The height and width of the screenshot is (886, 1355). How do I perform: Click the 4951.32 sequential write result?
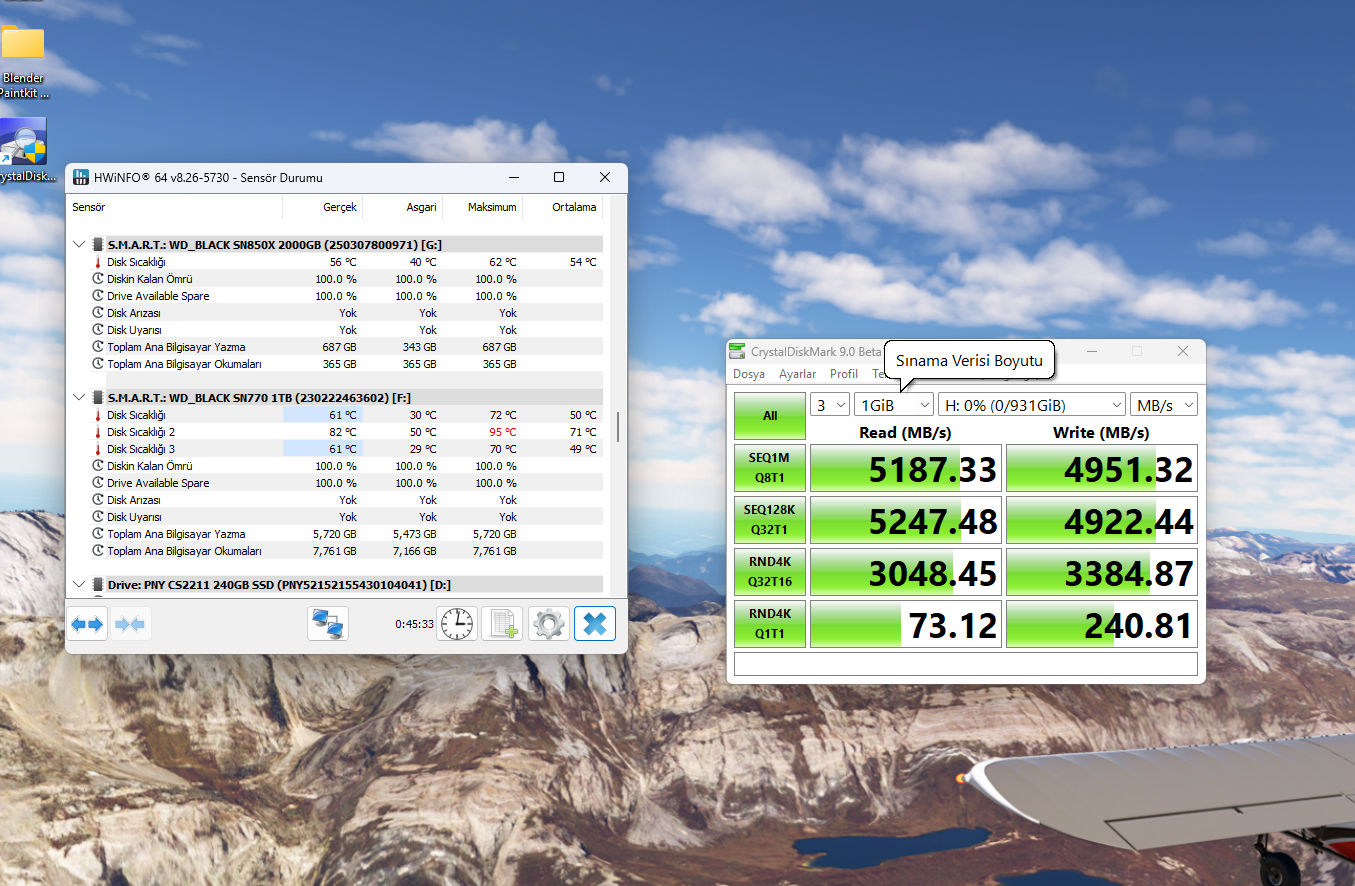(x=1102, y=468)
